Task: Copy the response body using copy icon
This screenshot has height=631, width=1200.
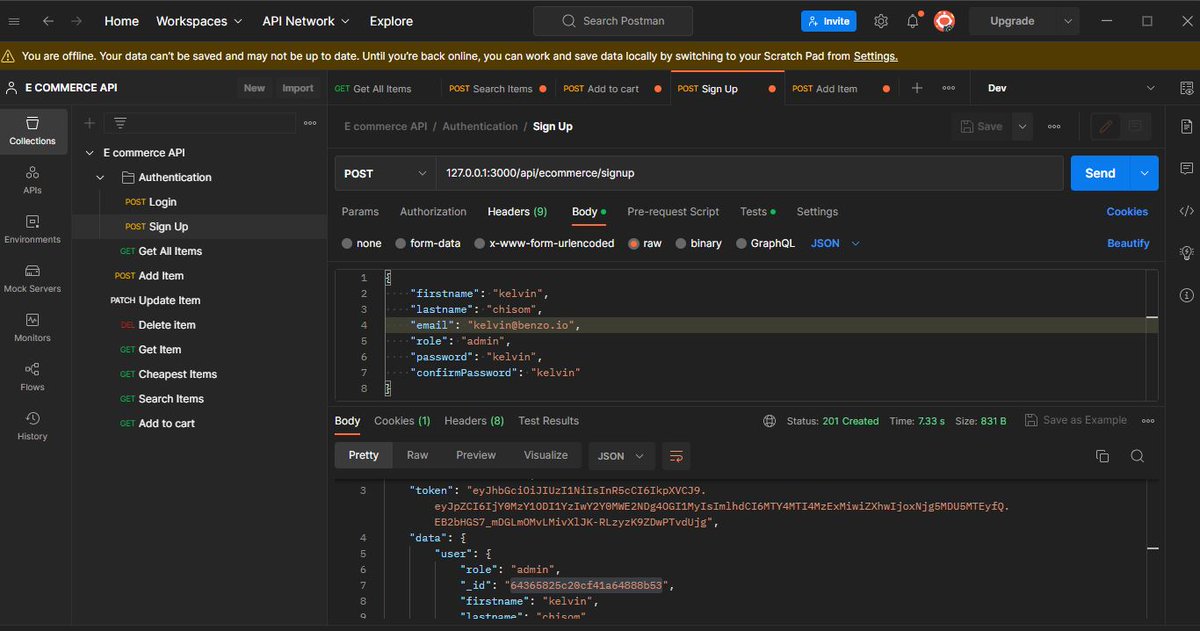Action: (1102, 455)
